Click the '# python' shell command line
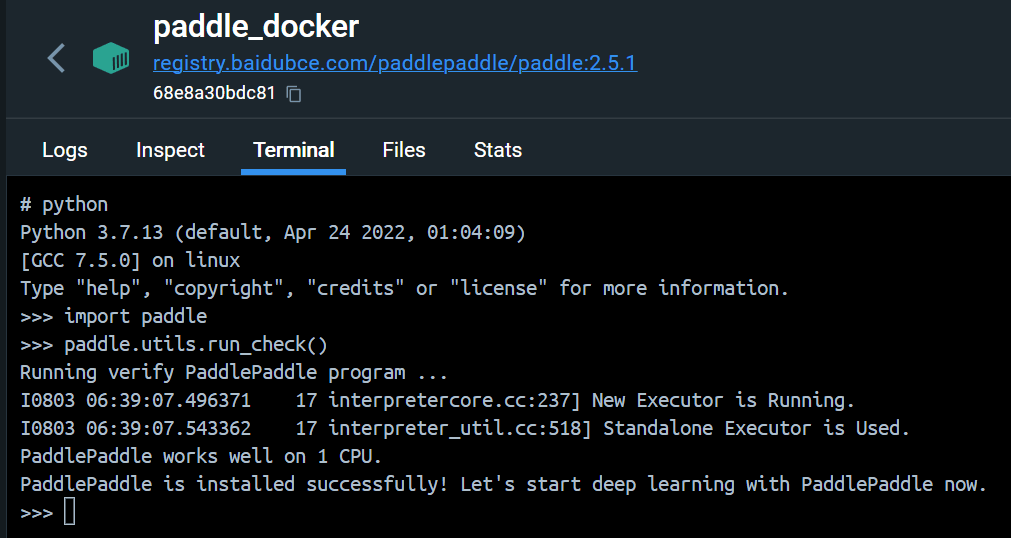 [64, 204]
